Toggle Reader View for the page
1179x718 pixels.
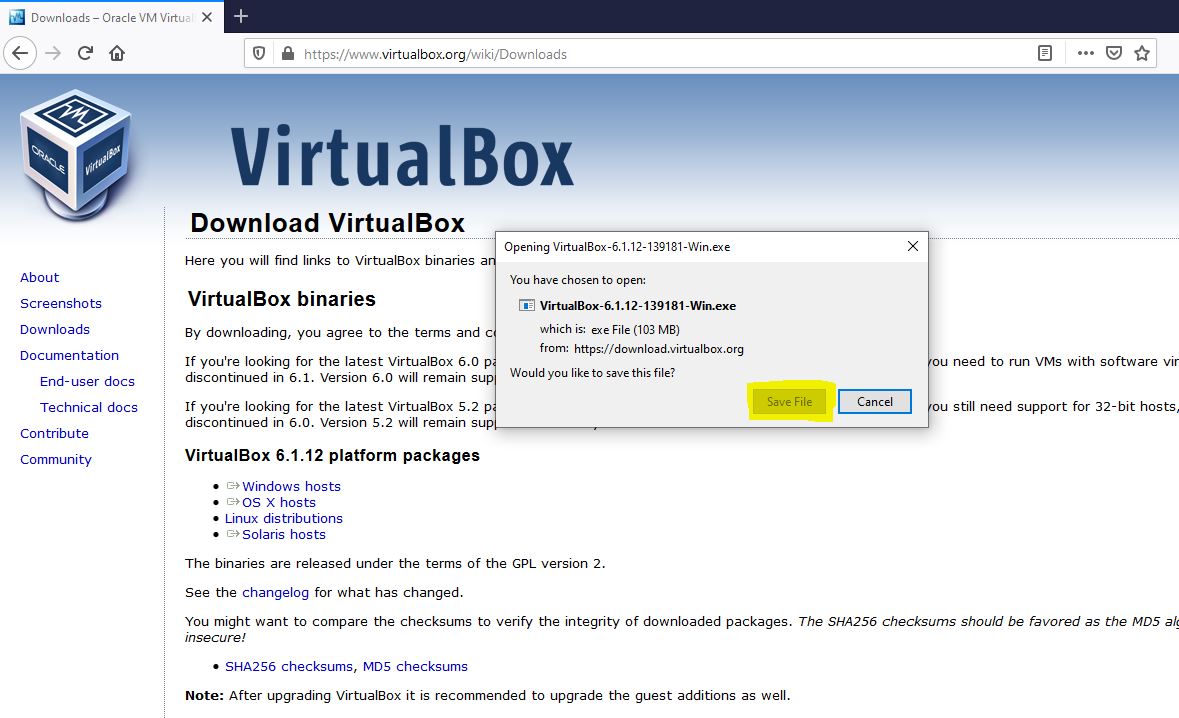(1043, 52)
